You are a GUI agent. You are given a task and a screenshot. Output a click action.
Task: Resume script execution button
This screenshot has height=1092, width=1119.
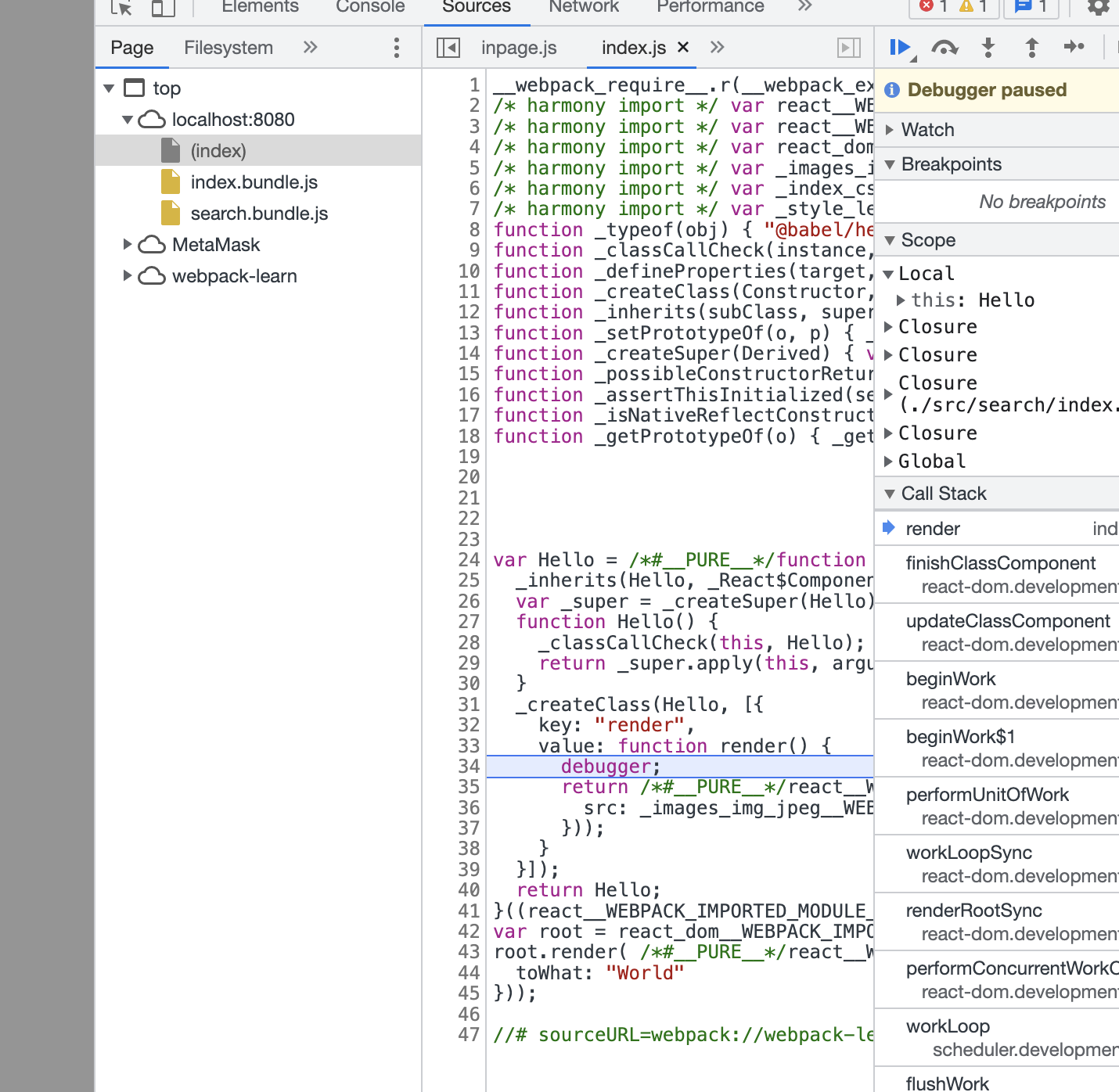[901, 48]
